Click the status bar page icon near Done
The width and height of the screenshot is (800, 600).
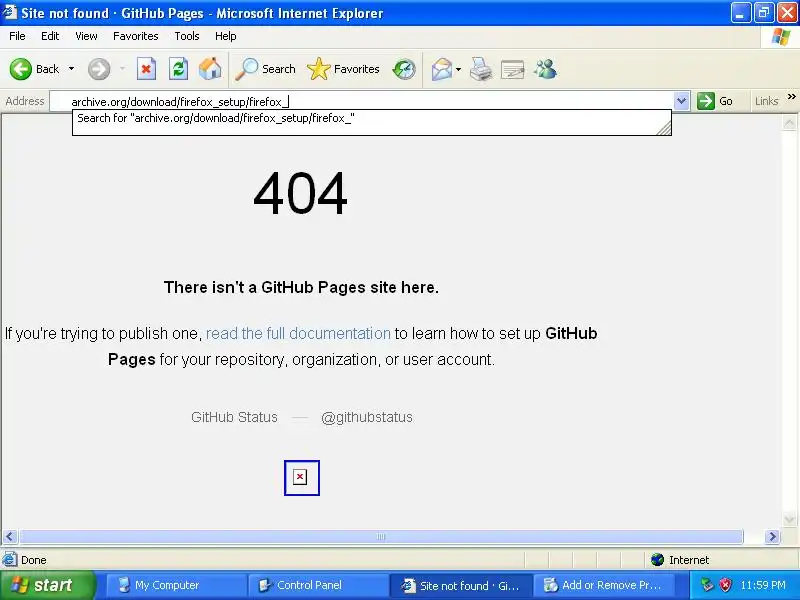click(10, 560)
